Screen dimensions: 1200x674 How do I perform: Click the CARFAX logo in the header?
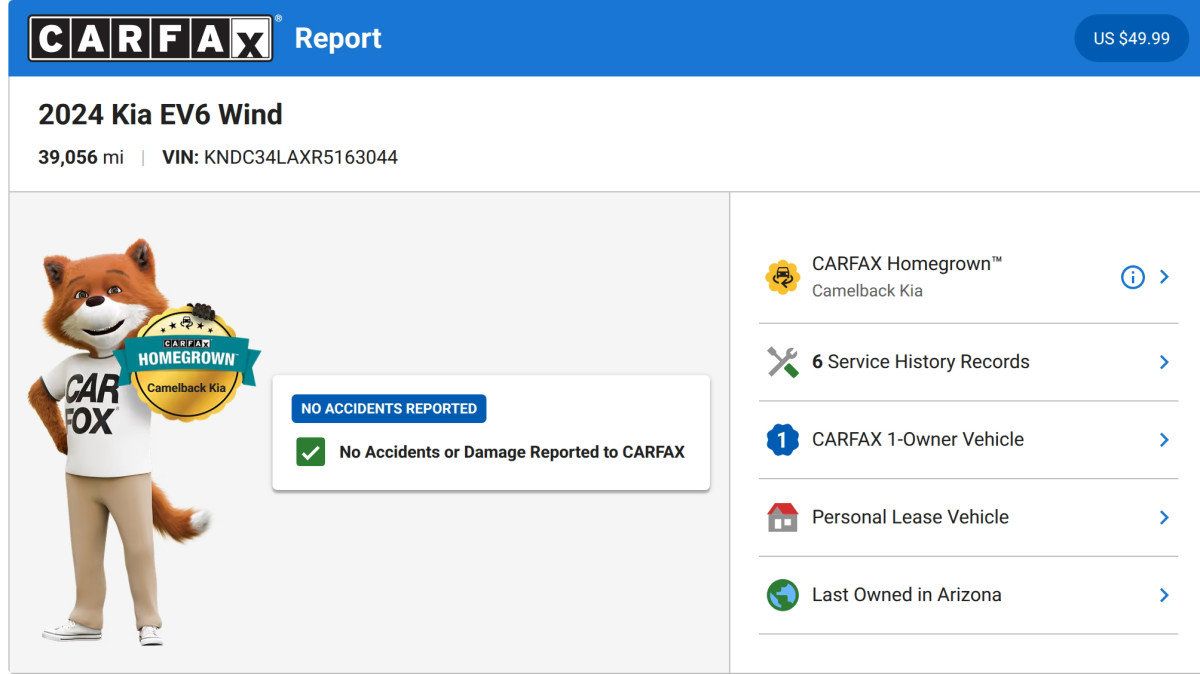click(150, 38)
